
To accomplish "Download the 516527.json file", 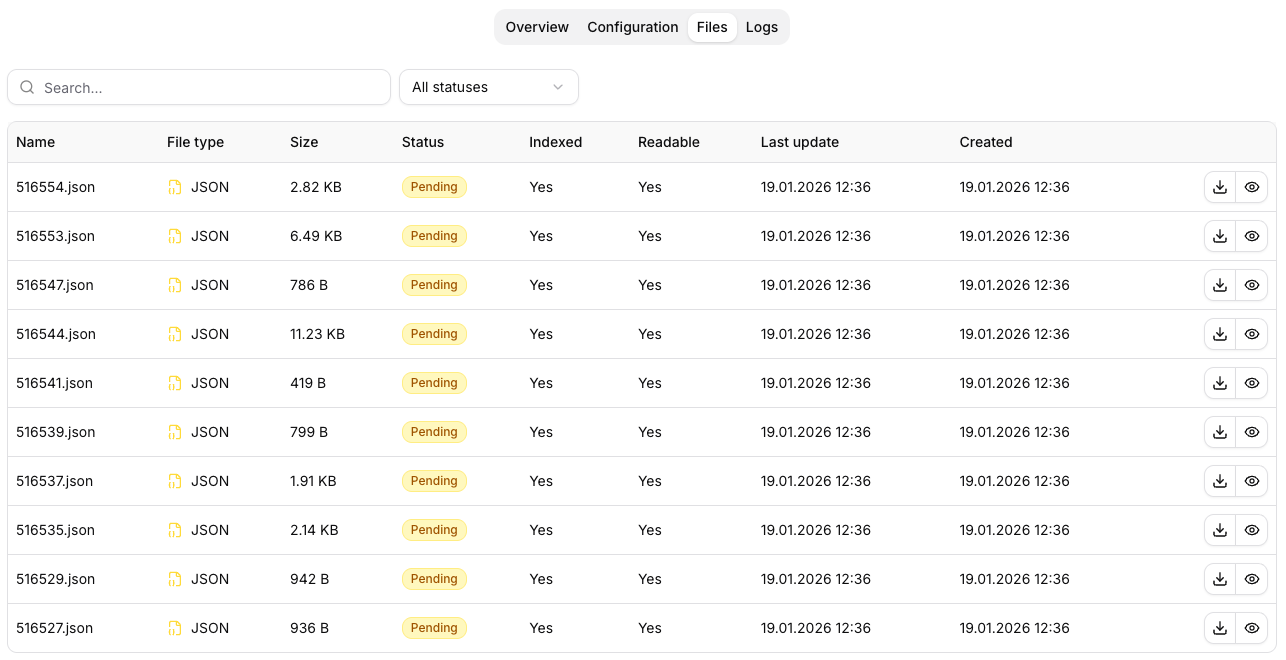I will point(1219,628).
